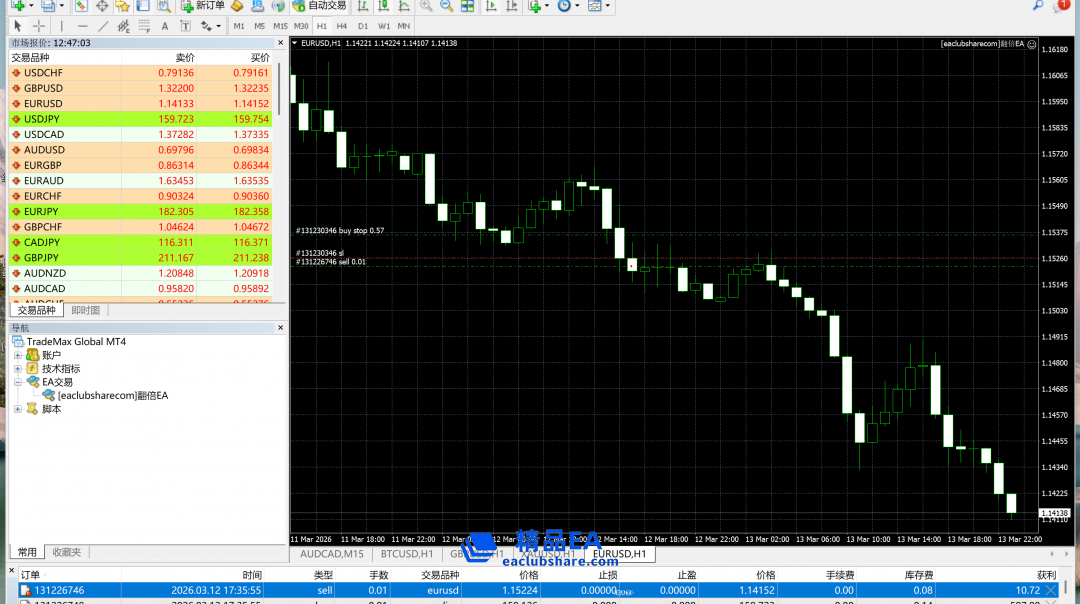Switch chart timeframe to H4
Screen dimensions: 1080x604
tap(342, 26)
